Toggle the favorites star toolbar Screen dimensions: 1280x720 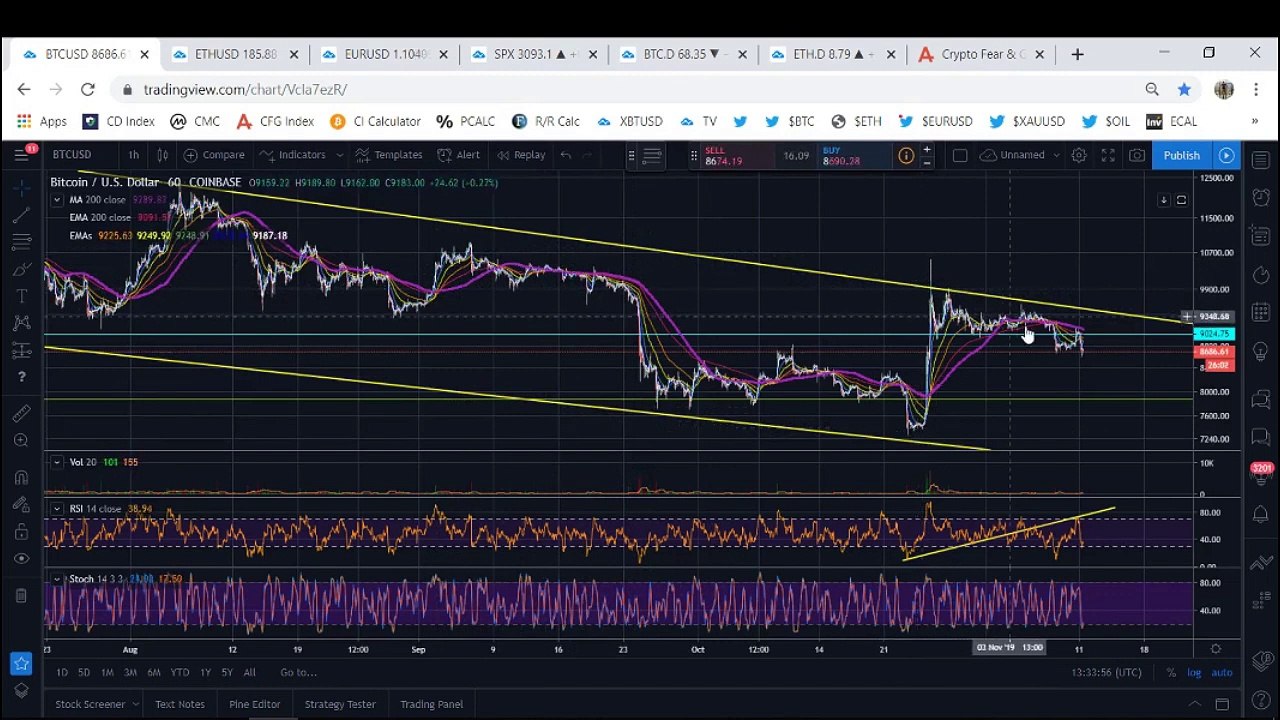[x=21, y=663]
